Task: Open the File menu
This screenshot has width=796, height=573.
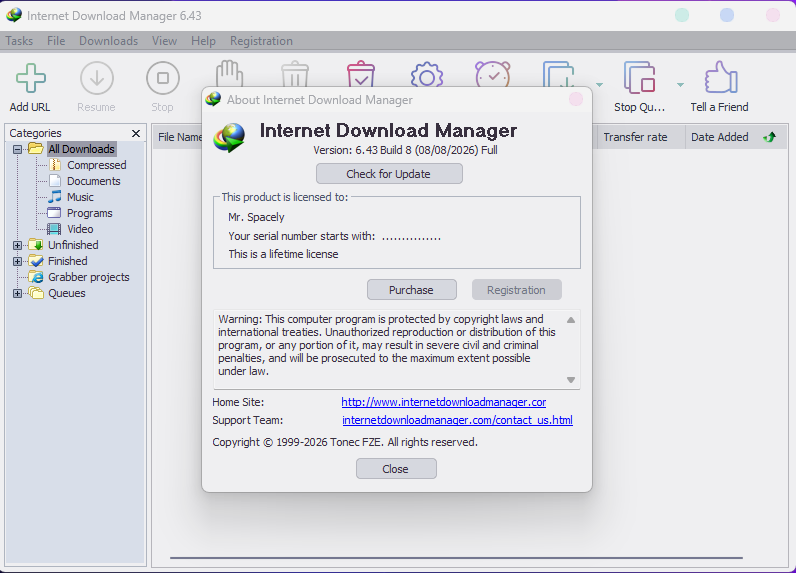Action: tap(56, 41)
